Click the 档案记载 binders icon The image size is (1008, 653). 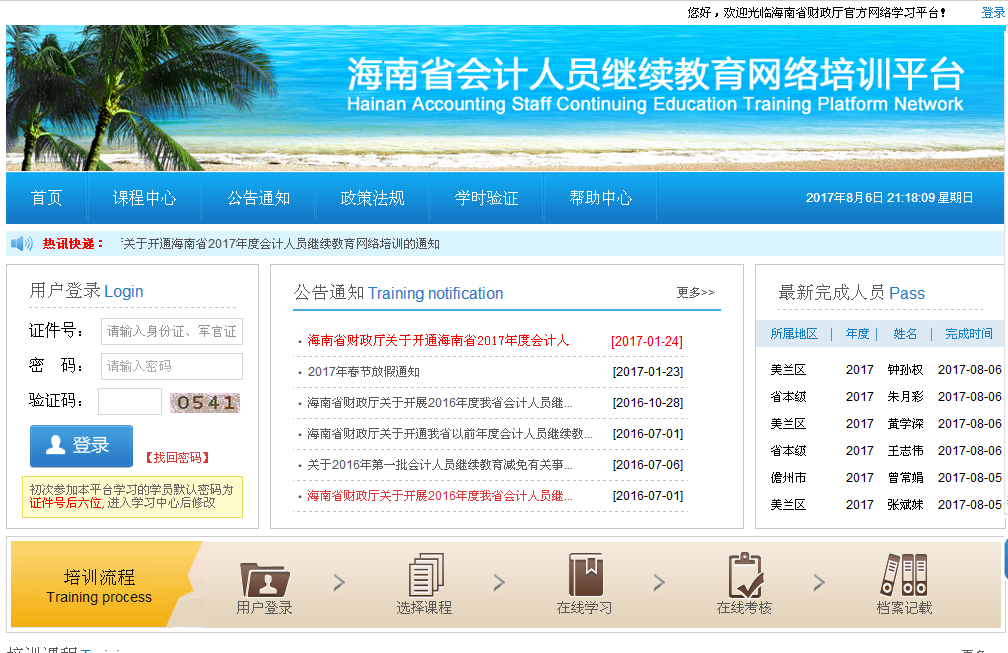pyautogui.click(x=904, y=575)
